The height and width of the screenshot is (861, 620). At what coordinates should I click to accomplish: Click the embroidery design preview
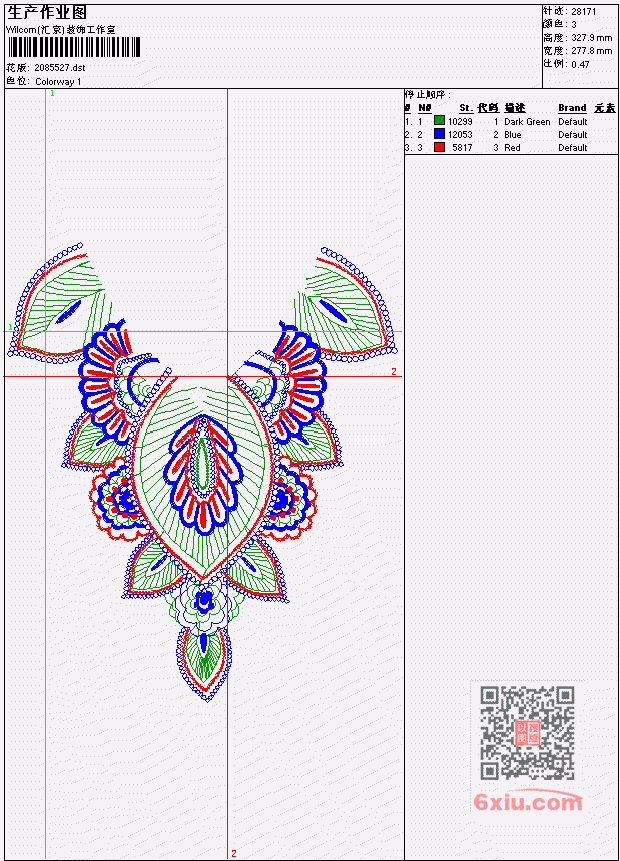(203, 472)
